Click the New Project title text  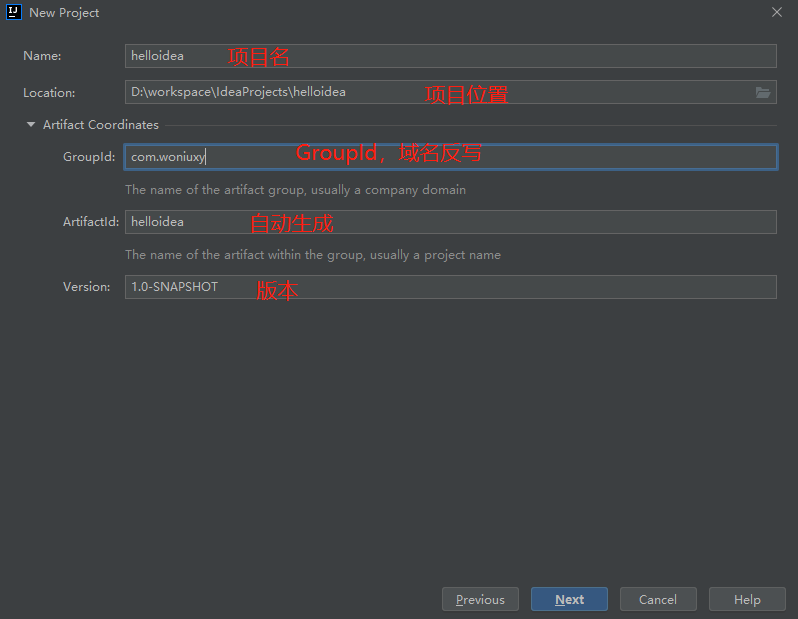(x=64, y=13)
